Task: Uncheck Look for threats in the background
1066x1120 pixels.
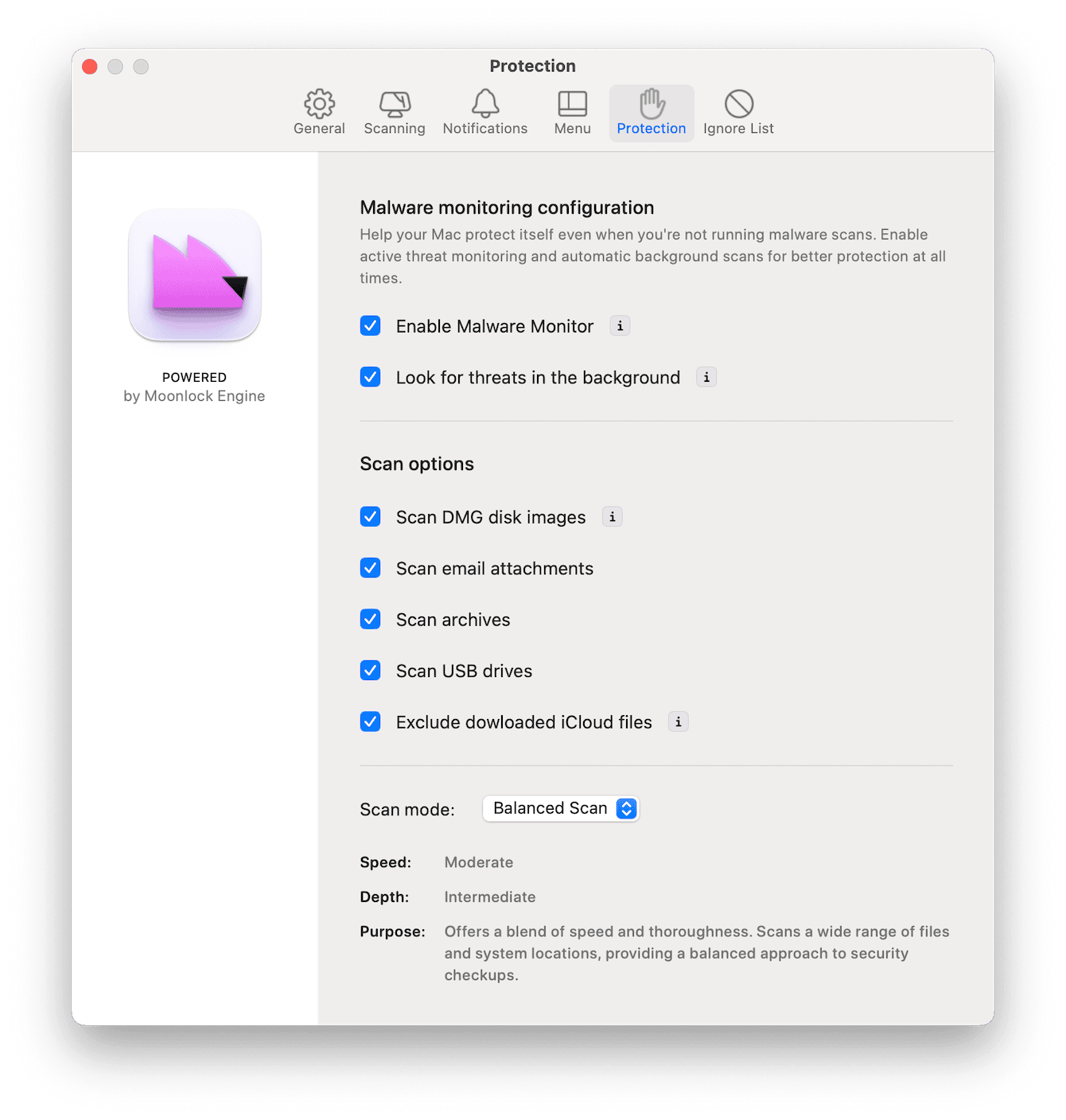Action: (370, 377)
